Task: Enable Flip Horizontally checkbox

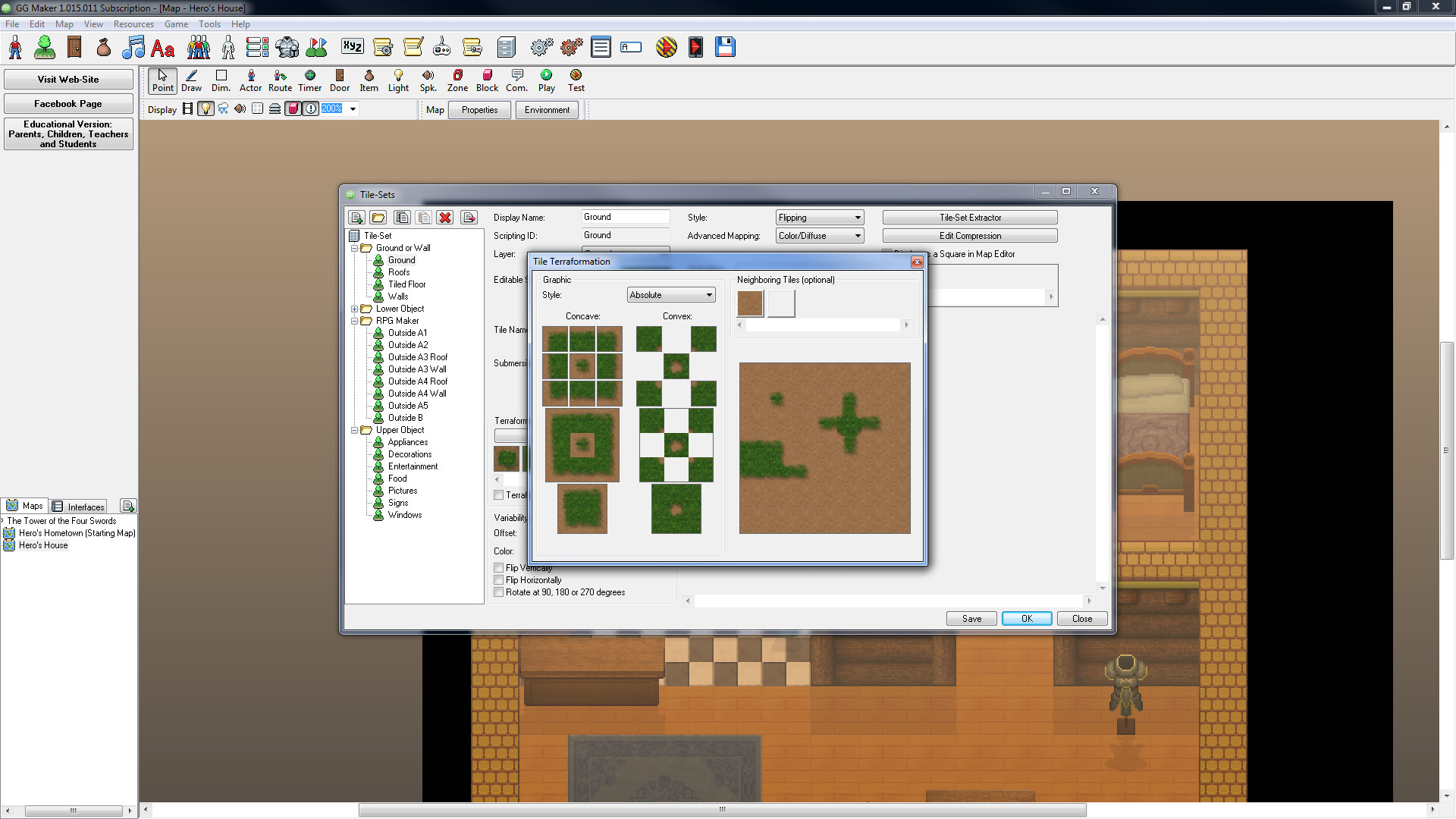Action: tap(499, 580)
